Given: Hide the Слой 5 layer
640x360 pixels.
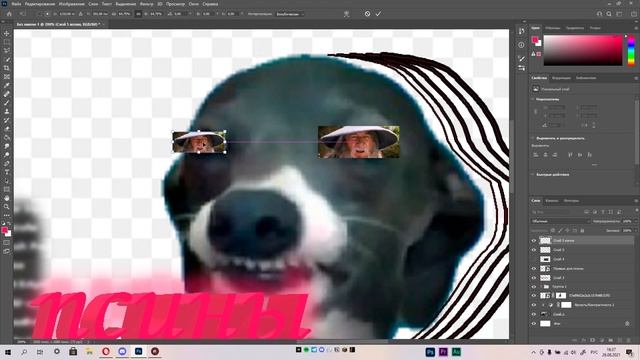Looking at the screenshot, I should click(533, 250).
